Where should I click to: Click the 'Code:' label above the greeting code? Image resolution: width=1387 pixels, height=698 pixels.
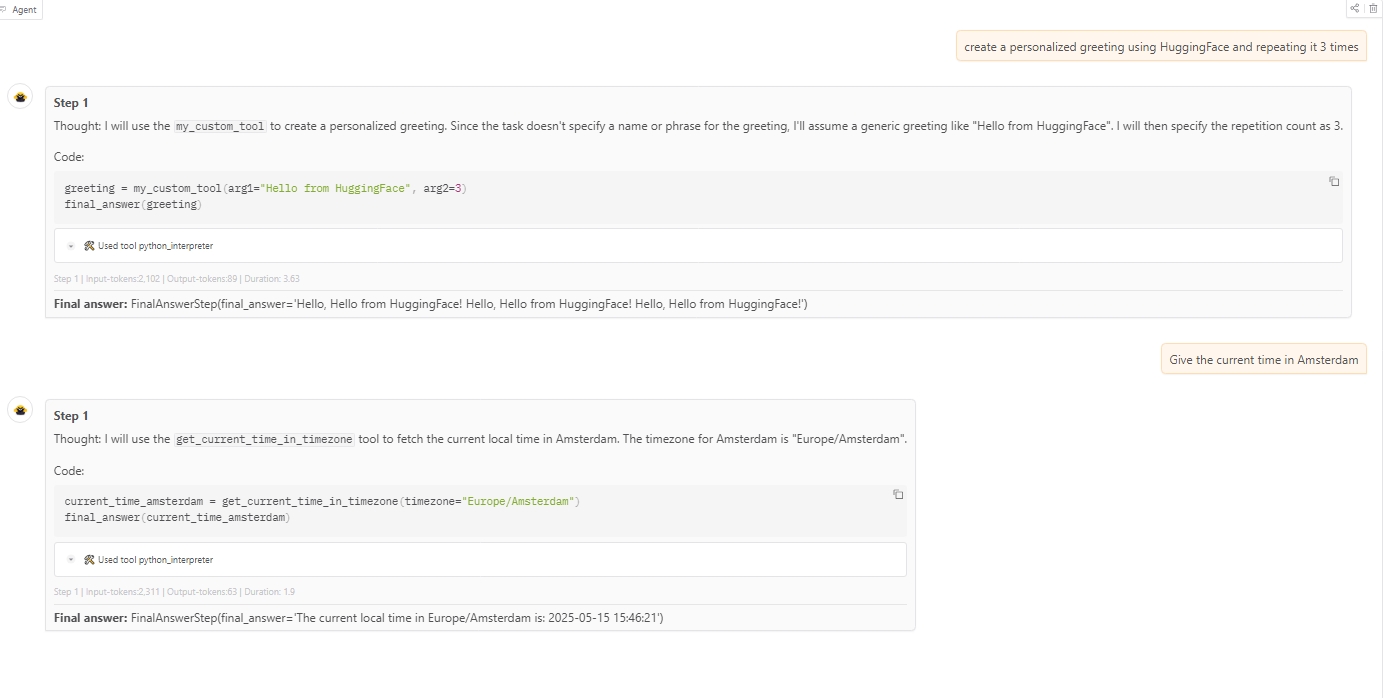pos(69,157)
